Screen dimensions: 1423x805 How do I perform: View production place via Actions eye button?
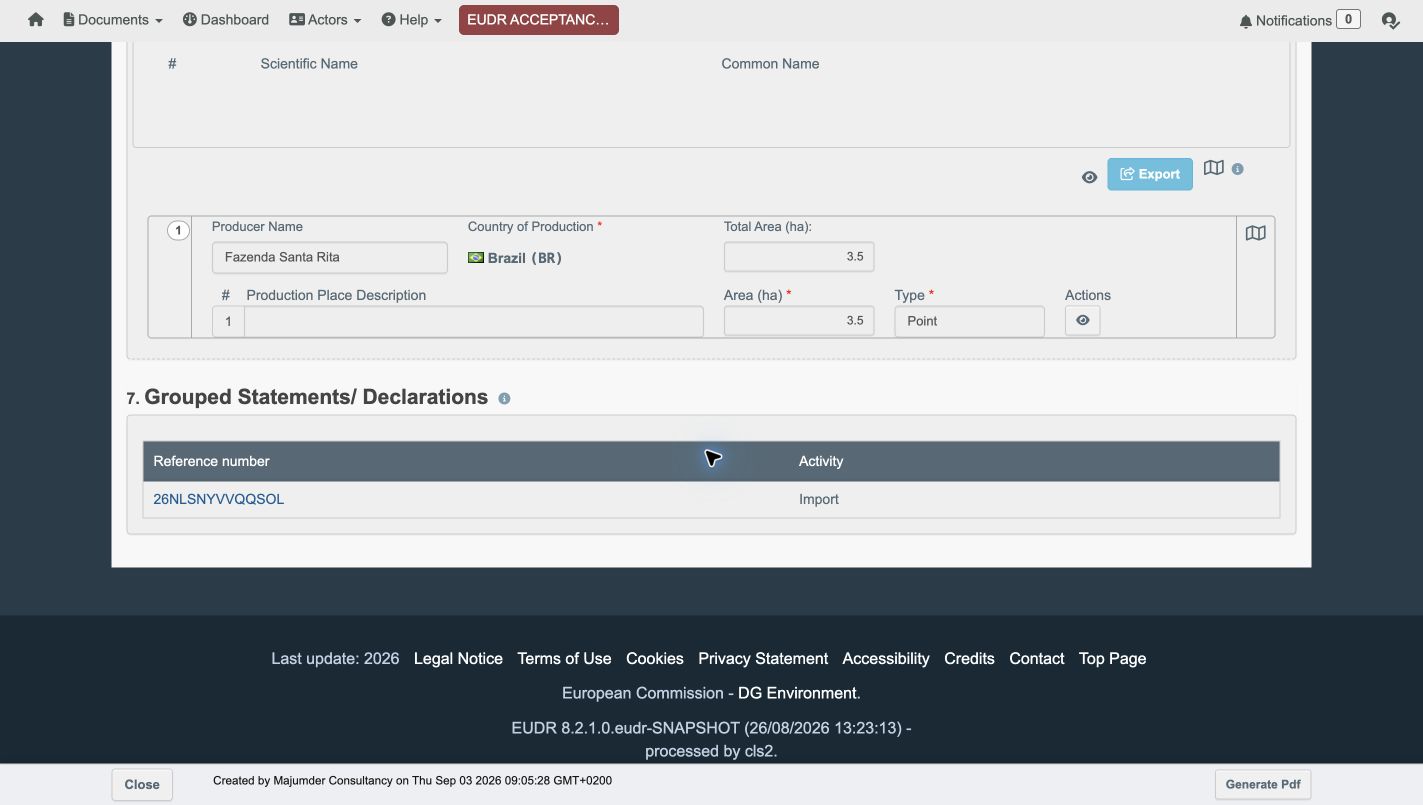1082,321
